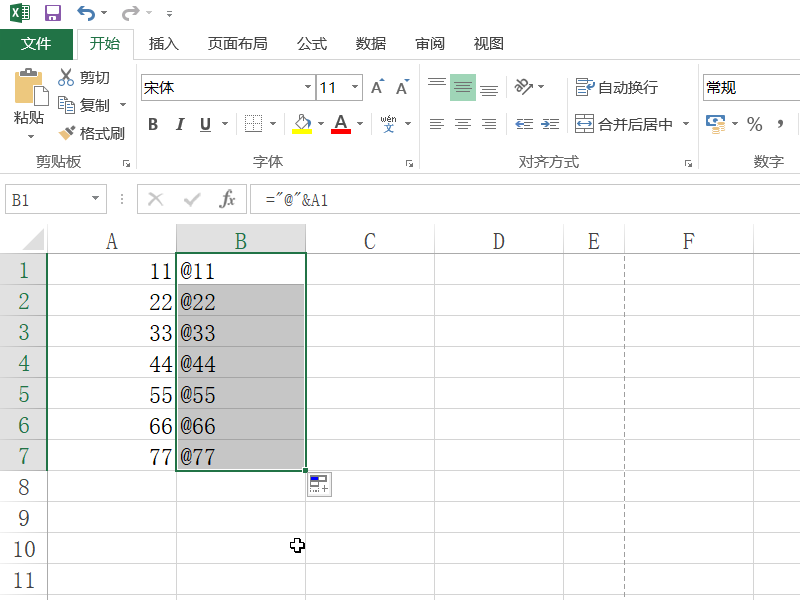Save the workbook using the floppy disk icon

pyautogui.click(x=53, y=13)
